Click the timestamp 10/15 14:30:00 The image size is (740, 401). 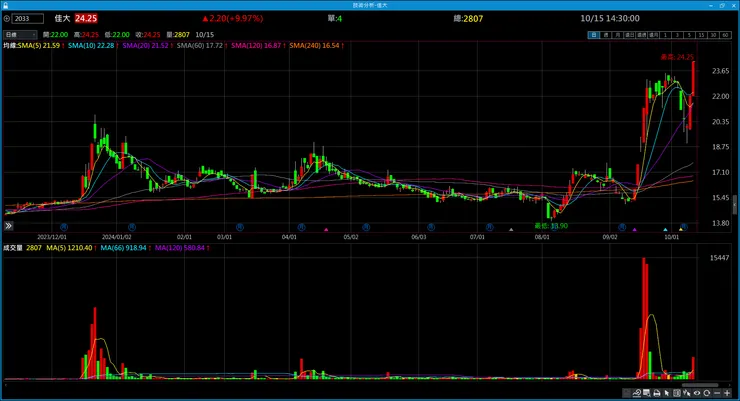[610, 18]
